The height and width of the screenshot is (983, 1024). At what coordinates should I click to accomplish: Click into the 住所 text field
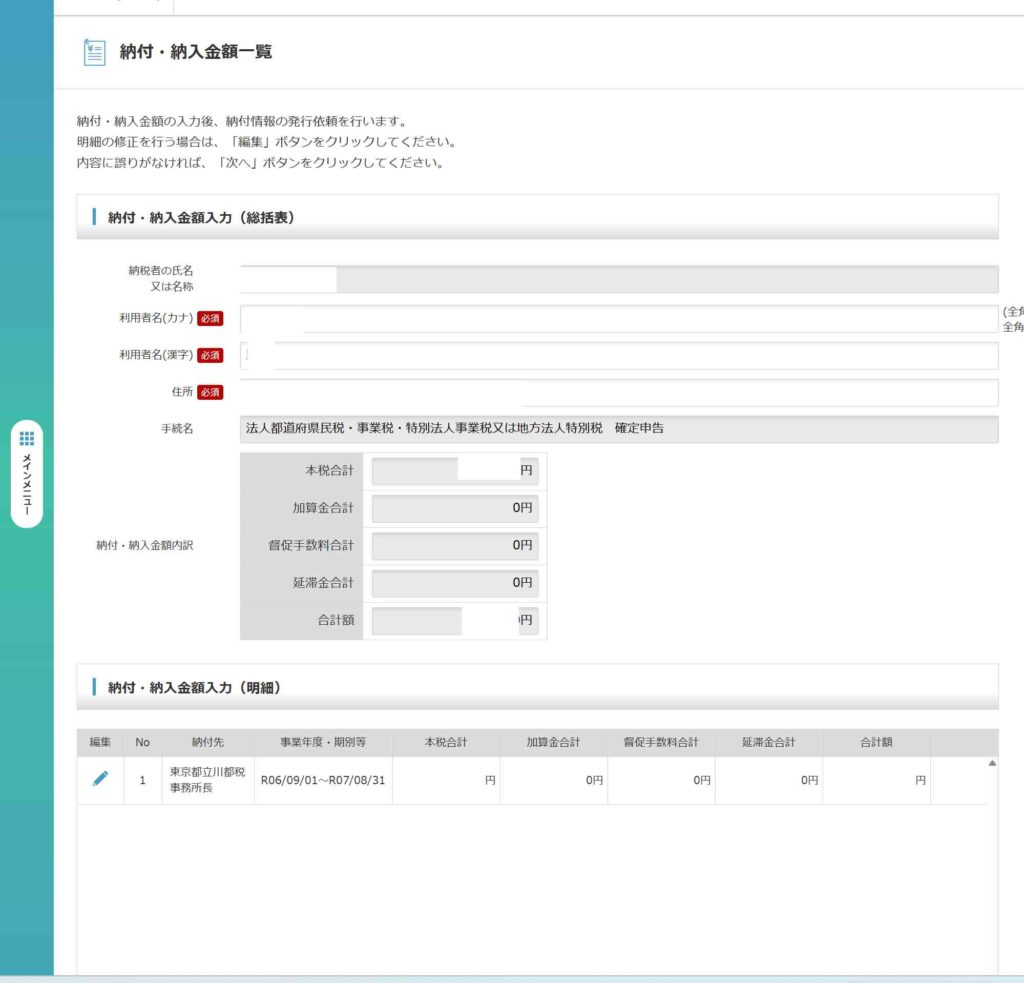tap(618, 392)
